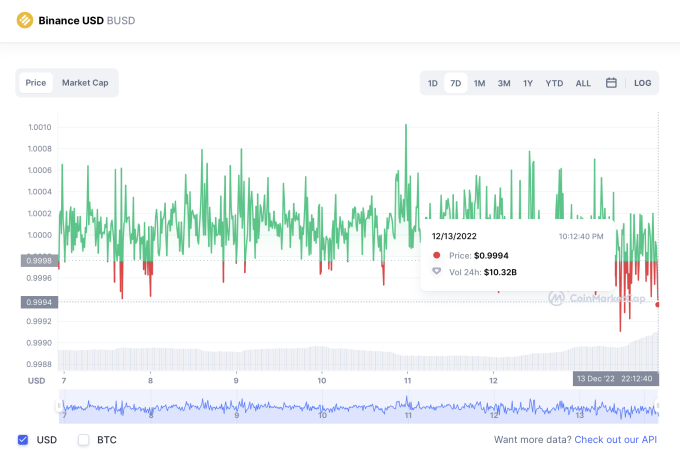Image resolution: width=680 pixels, height=461 pixels.
Task: Click the mini overview chart range selector
Action: (x=359, y=406)
